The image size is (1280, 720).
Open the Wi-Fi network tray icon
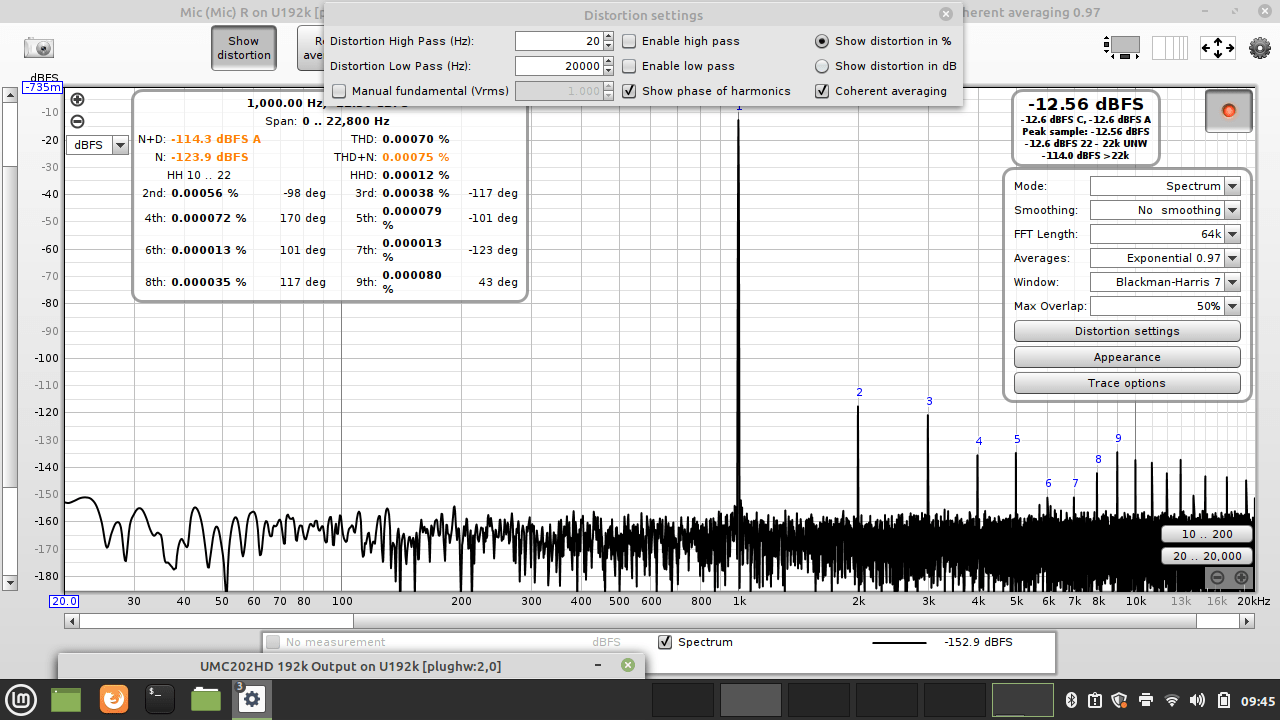1172,699
